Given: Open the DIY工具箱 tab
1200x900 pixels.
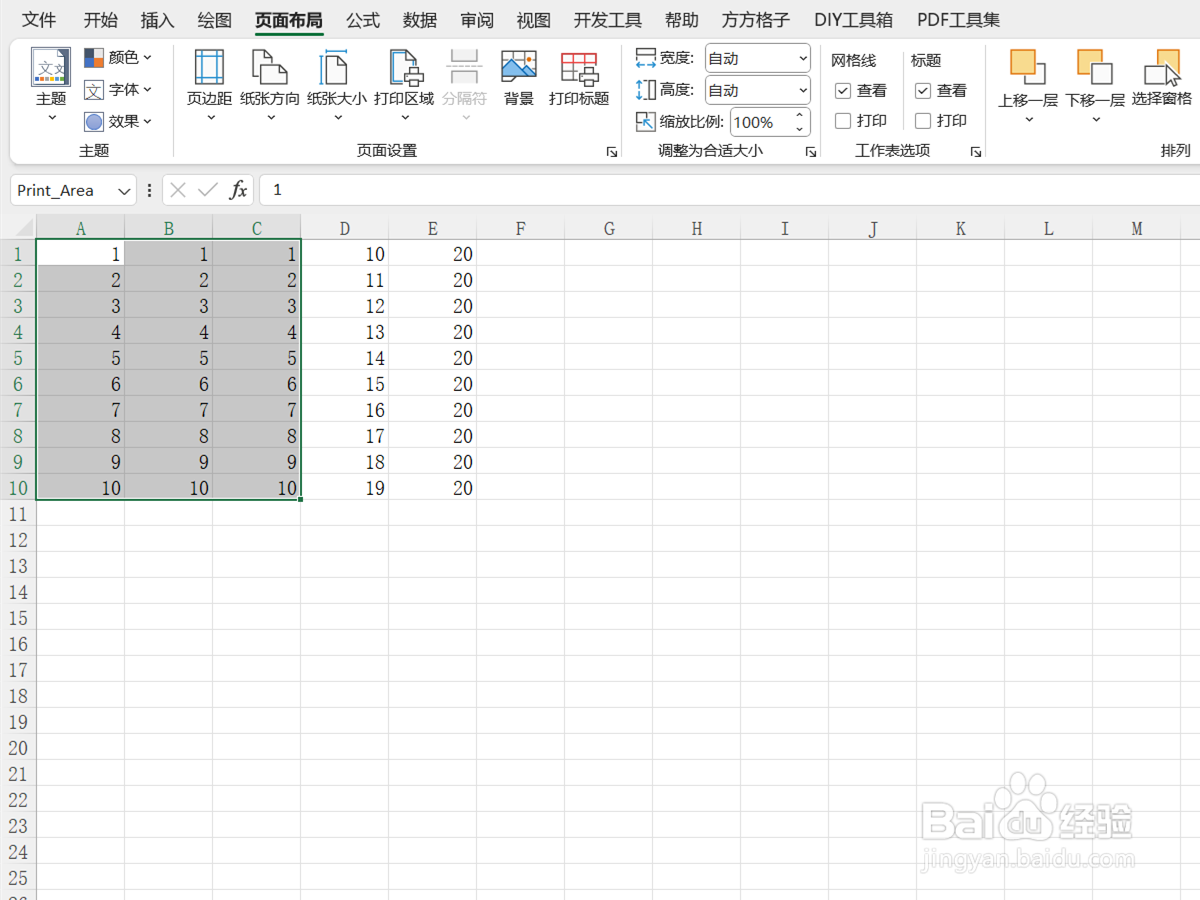Looking at the screenshot, I should [x=853, y=20].
